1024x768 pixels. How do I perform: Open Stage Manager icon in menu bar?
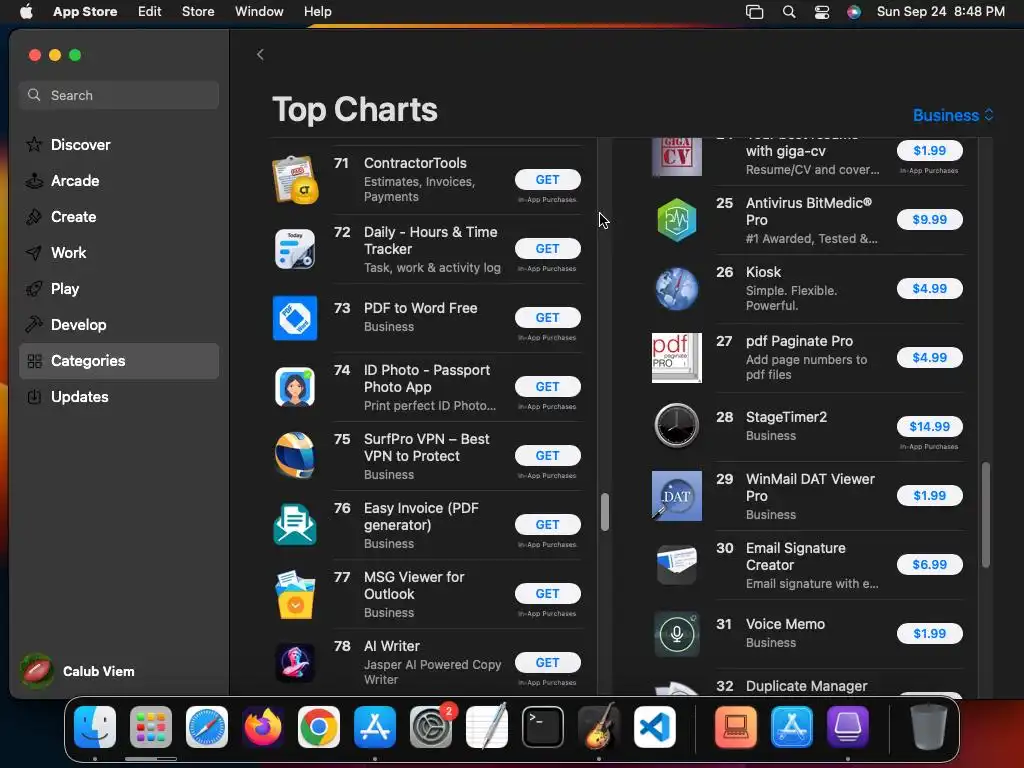754,12
